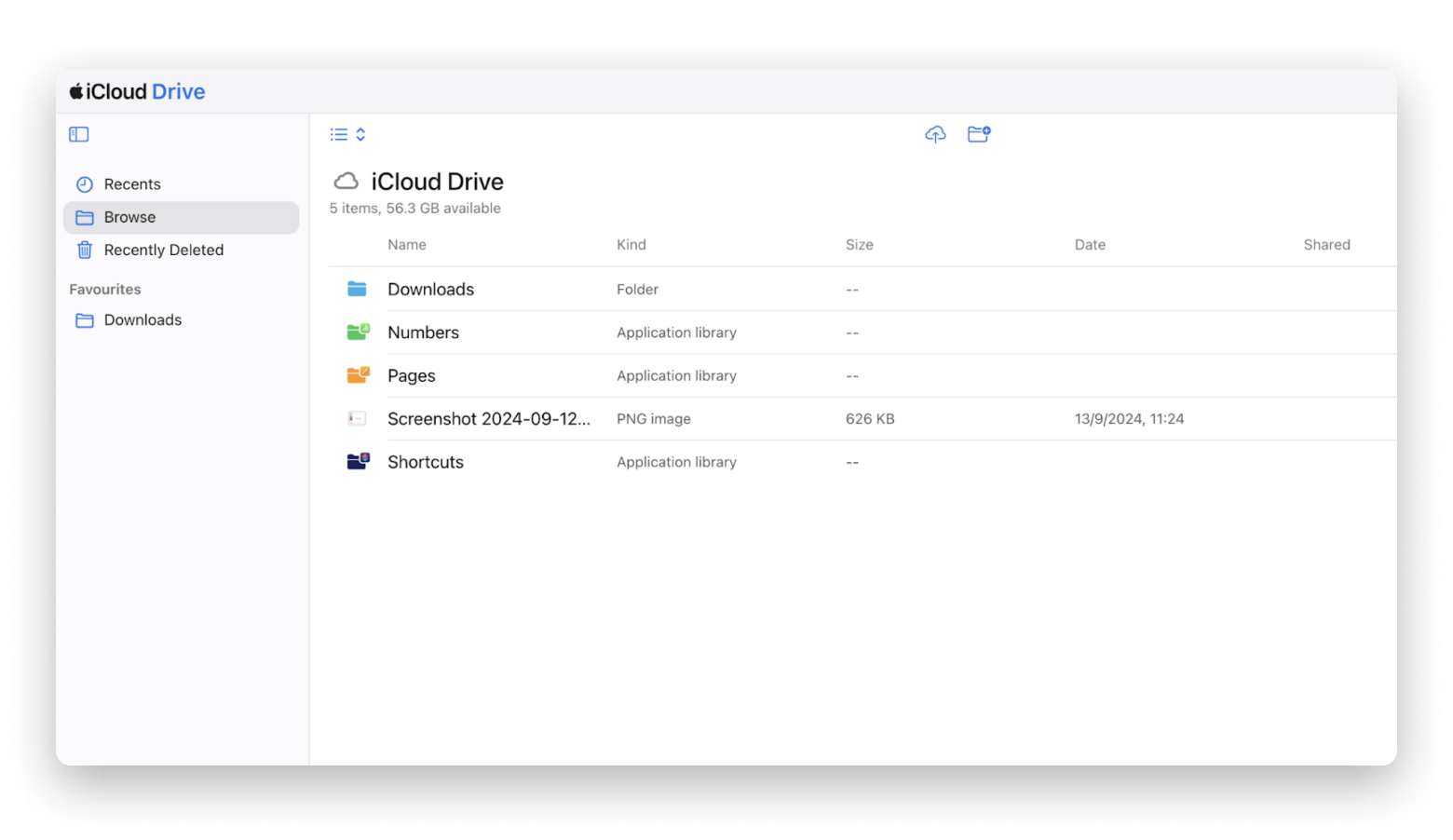
Task: Click the Favourites section heading
Action: [x=105, y=290]
